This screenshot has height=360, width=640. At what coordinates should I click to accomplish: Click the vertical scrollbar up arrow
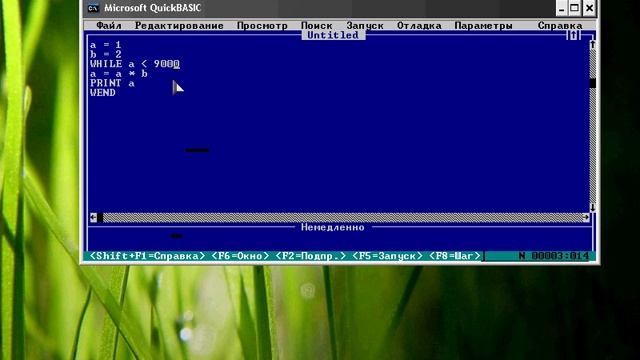coord(593,44)
